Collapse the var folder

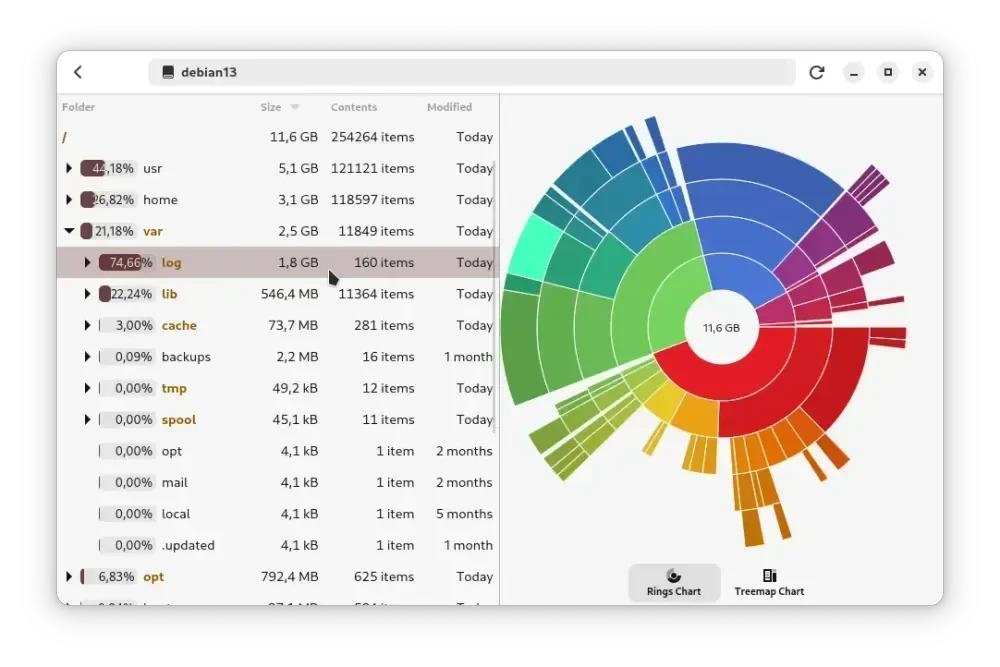point(69,231)
